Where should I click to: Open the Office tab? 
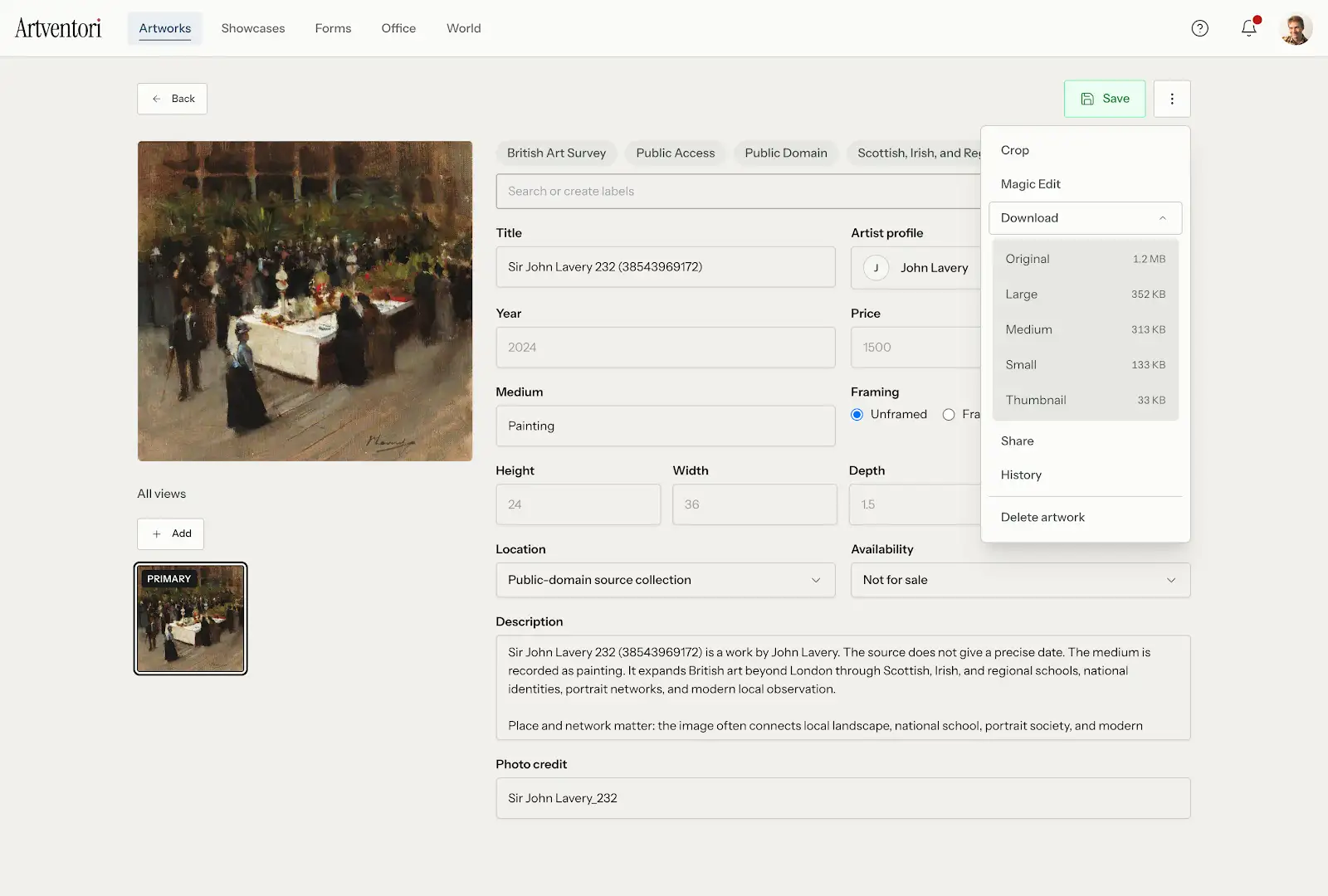(398, 28)
